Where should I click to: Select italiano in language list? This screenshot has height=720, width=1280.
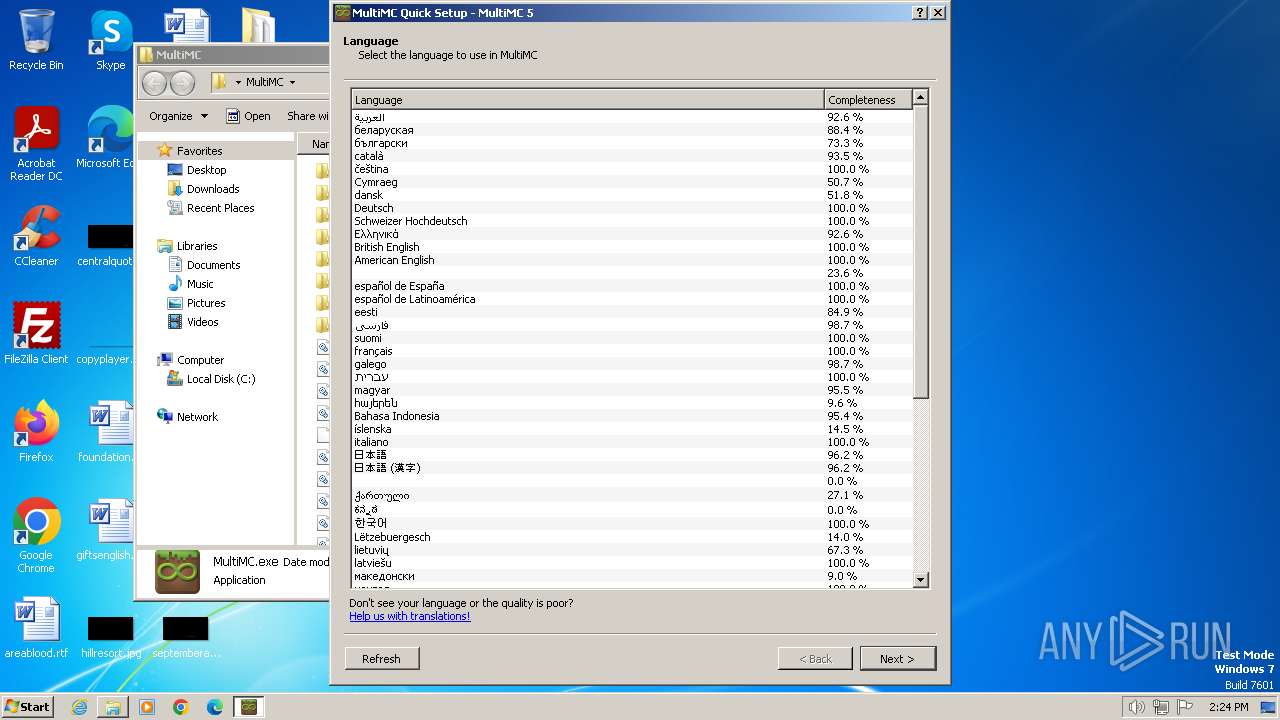(x=632, y=442)
